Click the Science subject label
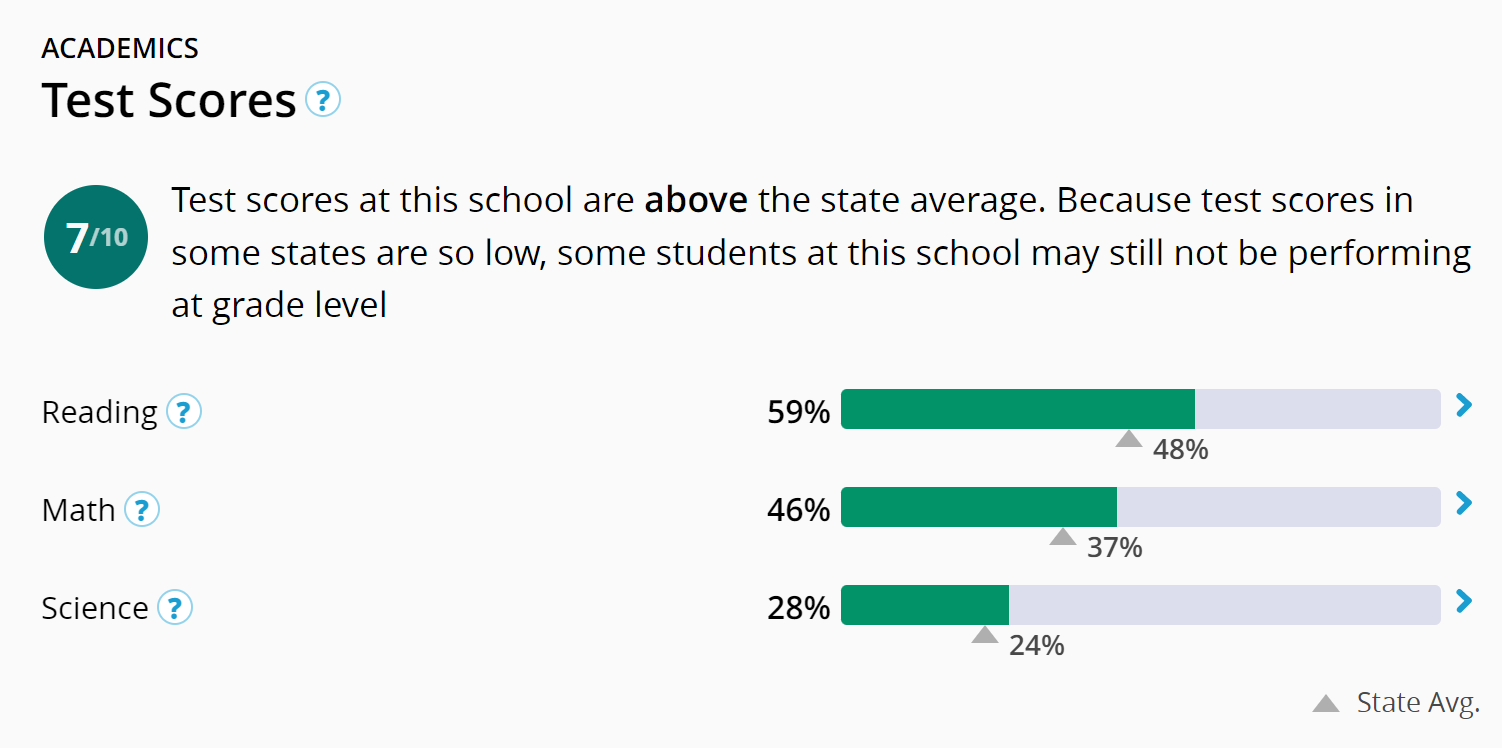Screen dimensions: 1502x748 tap(95, 608)
